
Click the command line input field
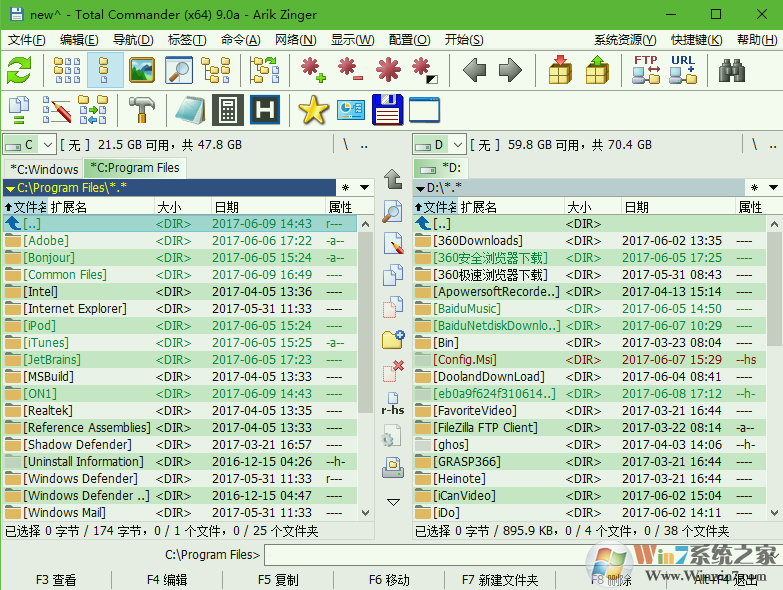tap(521, 555)
